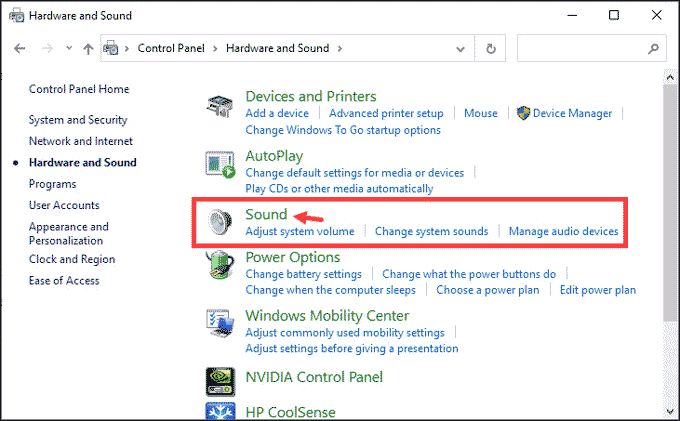Click Control Panel in the breadcrumb
The height and width of the screenshot is (421, 680).
(171, 48)
